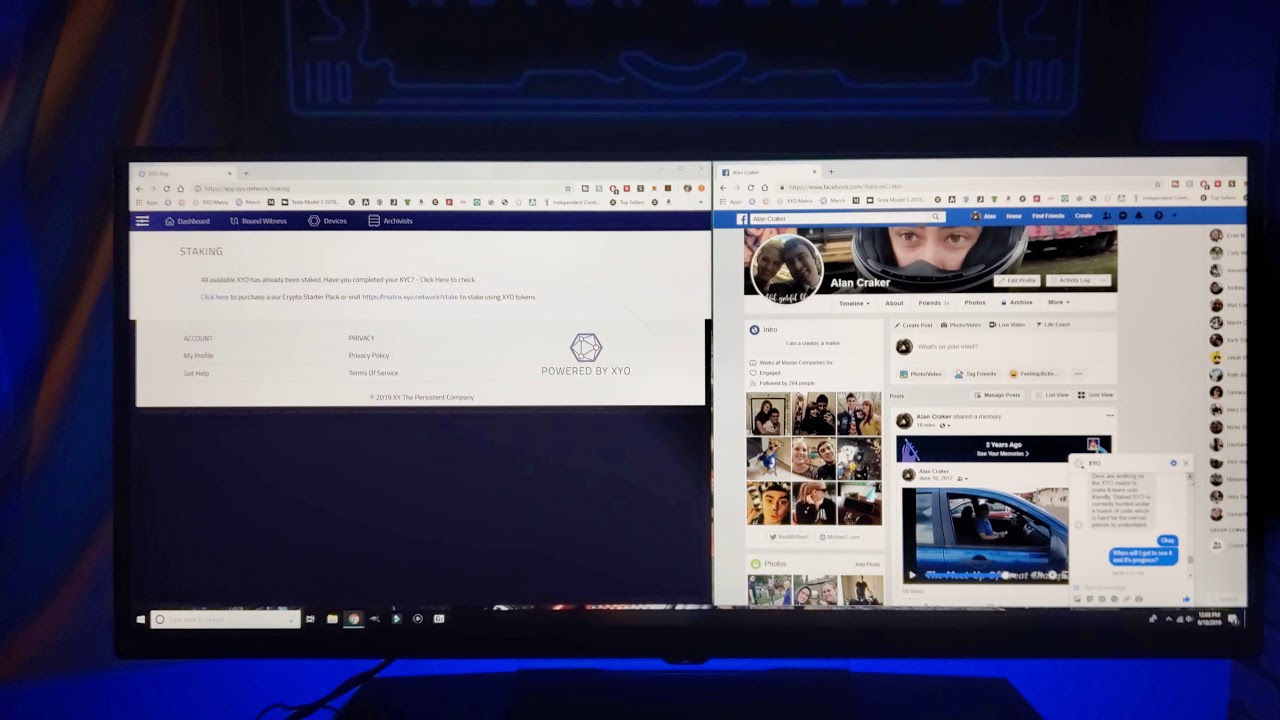Send a thumbs-up in the XYO chat

(1186, 599)
